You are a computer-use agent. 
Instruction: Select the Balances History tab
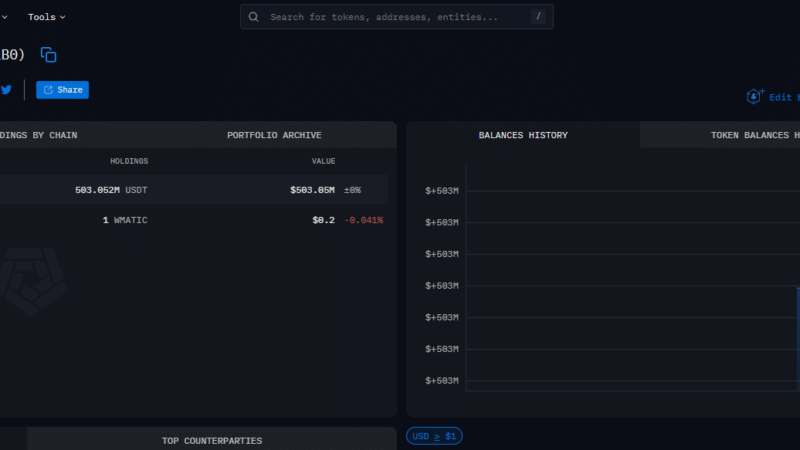tap(523, 135)
